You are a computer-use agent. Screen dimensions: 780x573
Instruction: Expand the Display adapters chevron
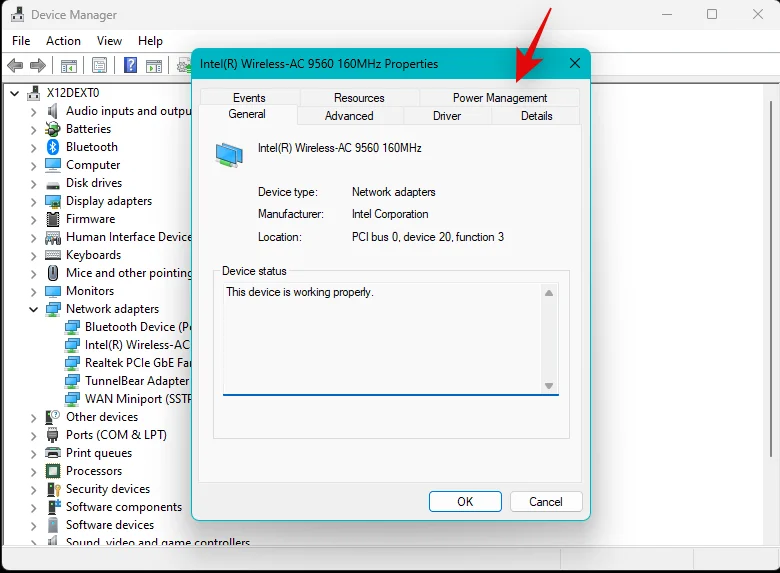point(33,201)
